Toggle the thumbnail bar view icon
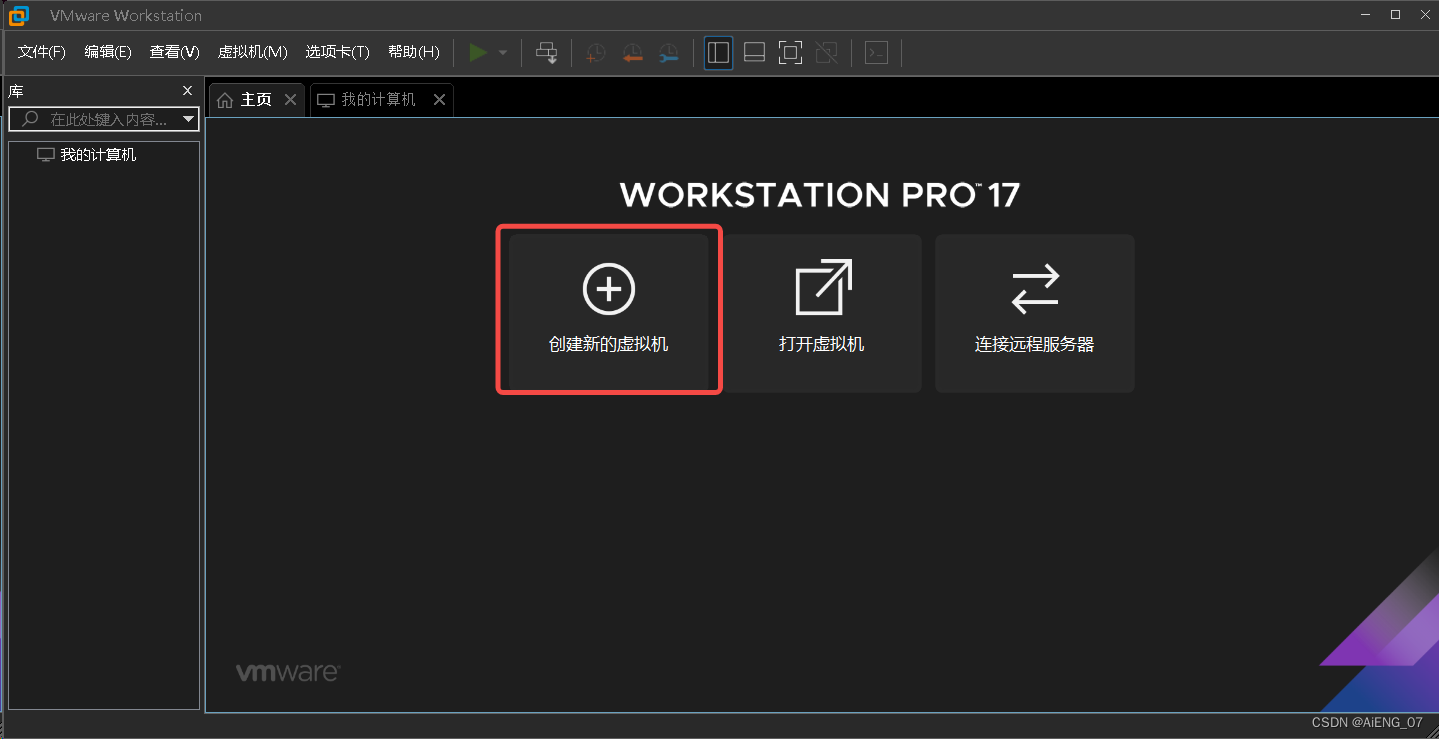1439x739 pixels. (x=755, y=52)
